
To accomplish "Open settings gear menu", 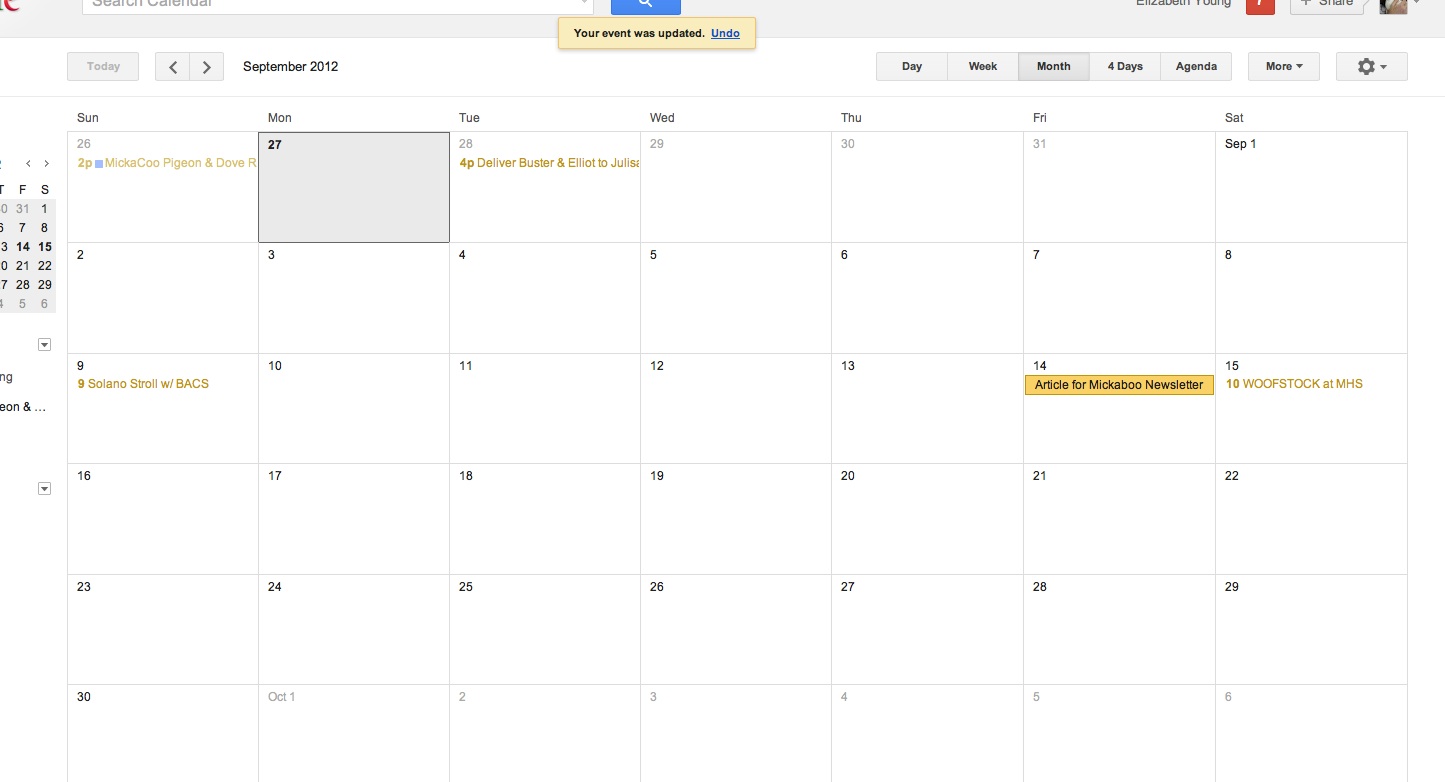I will (x=1371, y=67).
